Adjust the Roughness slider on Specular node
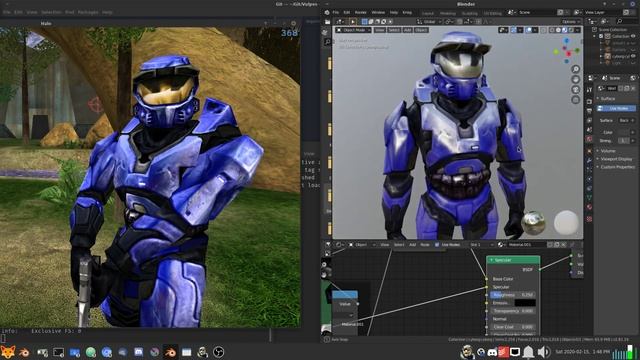The height and width of the screenshot is (360, 640). point(513,295)
